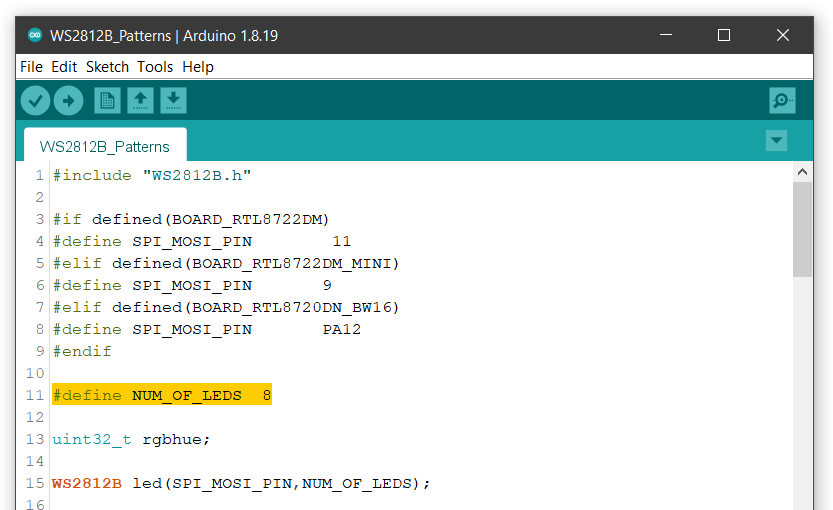Place cursor on the #include WS2812B.h line
833x510 pixels.
tap(151, 175)
